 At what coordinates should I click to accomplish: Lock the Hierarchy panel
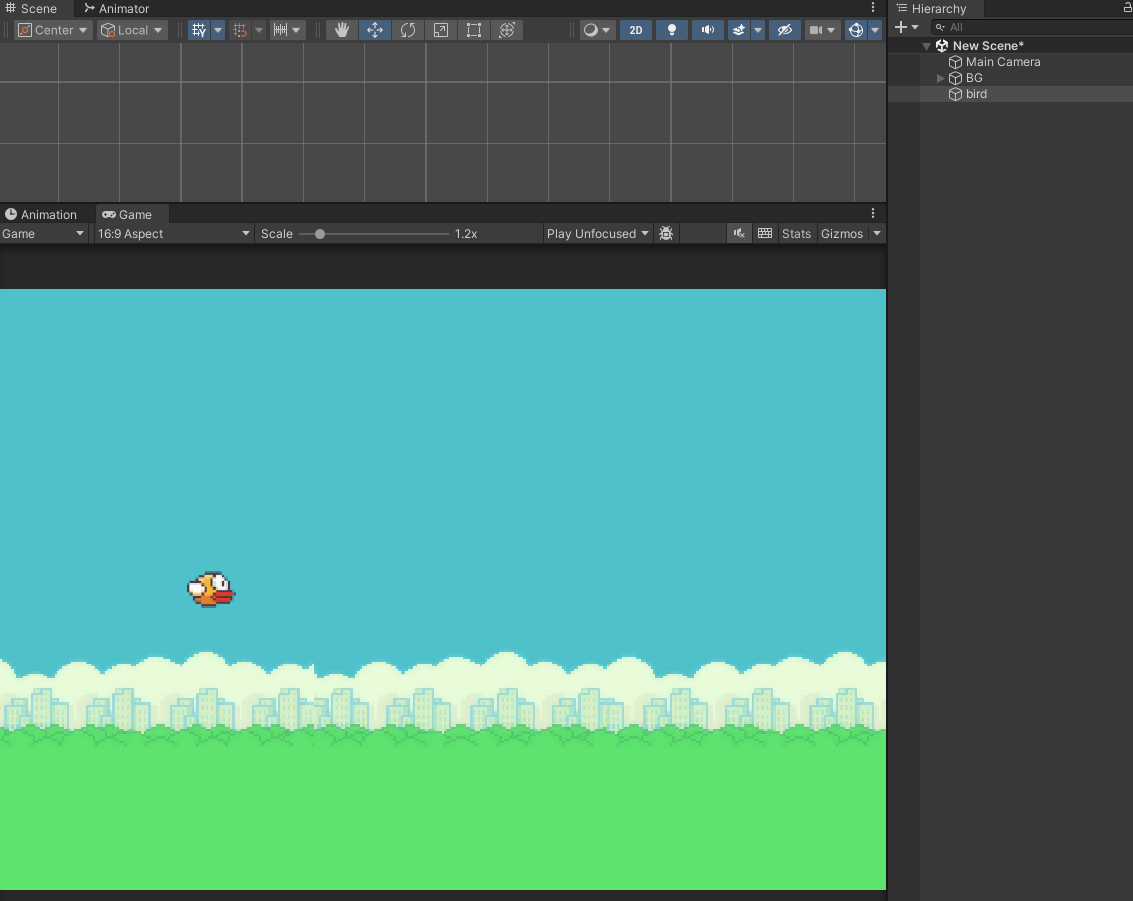1127,8
